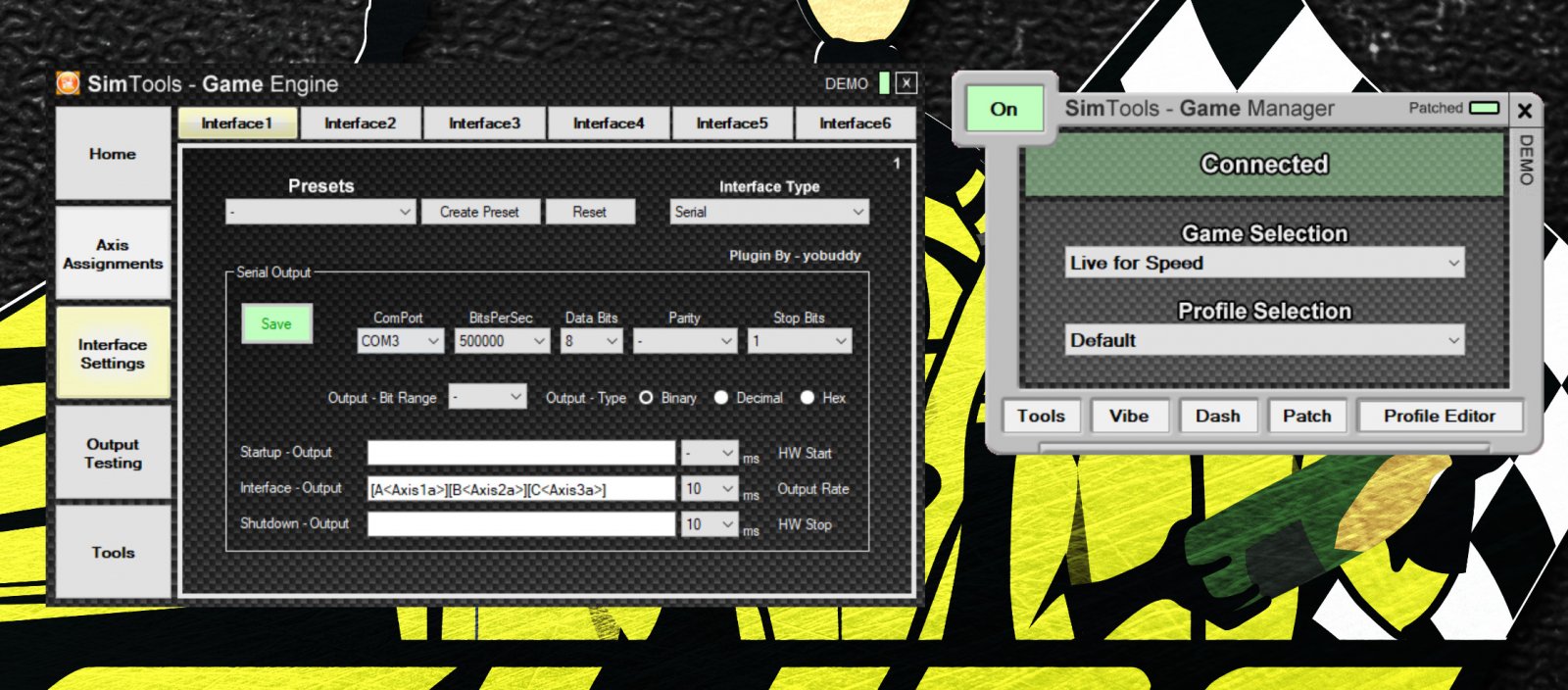This screenshot has height=690, width=1568.
Task: Open the Interface Type dropdown
Action: pyautogui.click(x=768, y=212)
